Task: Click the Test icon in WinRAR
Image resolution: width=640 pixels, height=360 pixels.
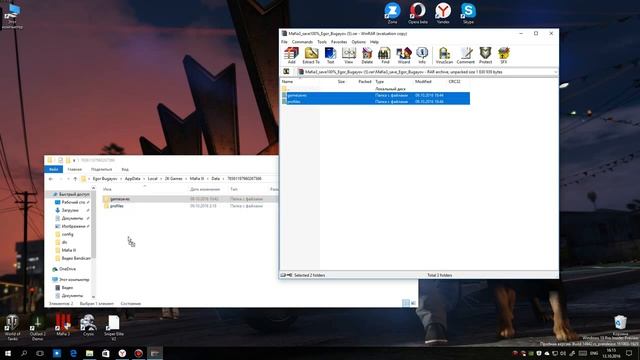Action: pos(330,55)
